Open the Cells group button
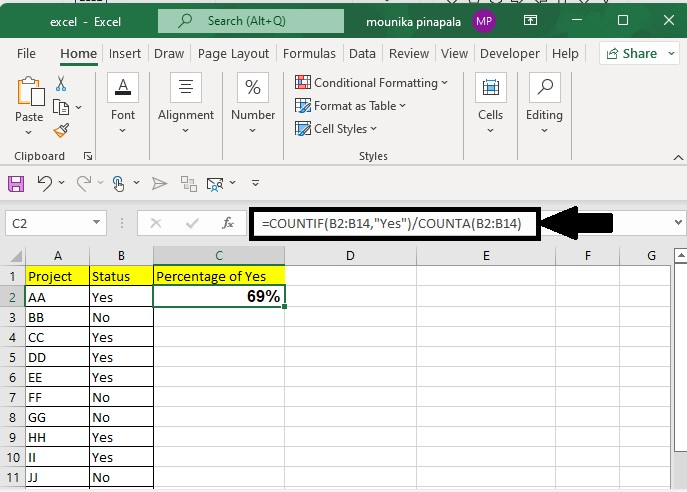 (x=490, y=105)
